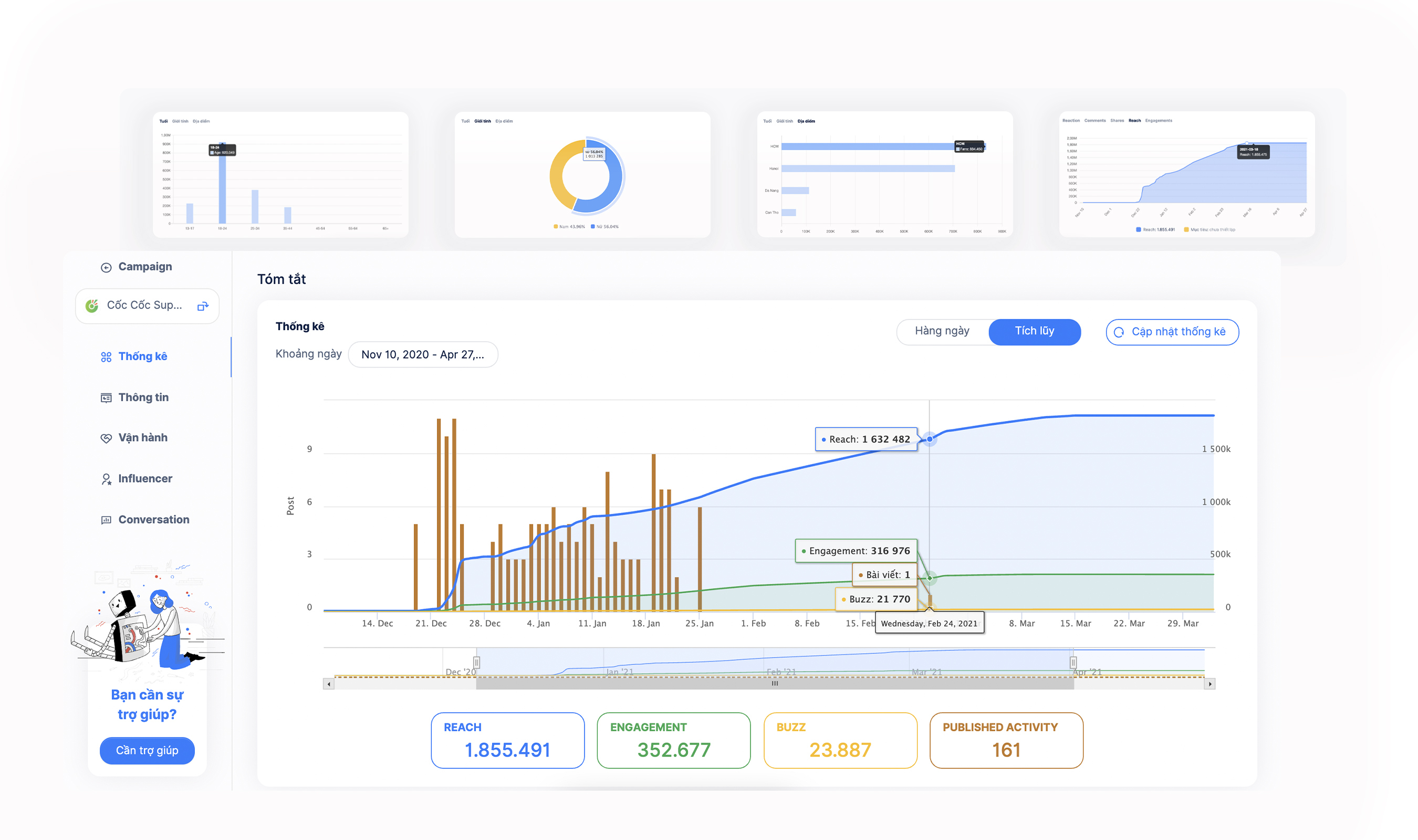Open the Nov 10, 2020 - Apr 27 date range picker
Image resolution: width=1418 pixels, height=840 pixels.
click(x=423, y=354)
